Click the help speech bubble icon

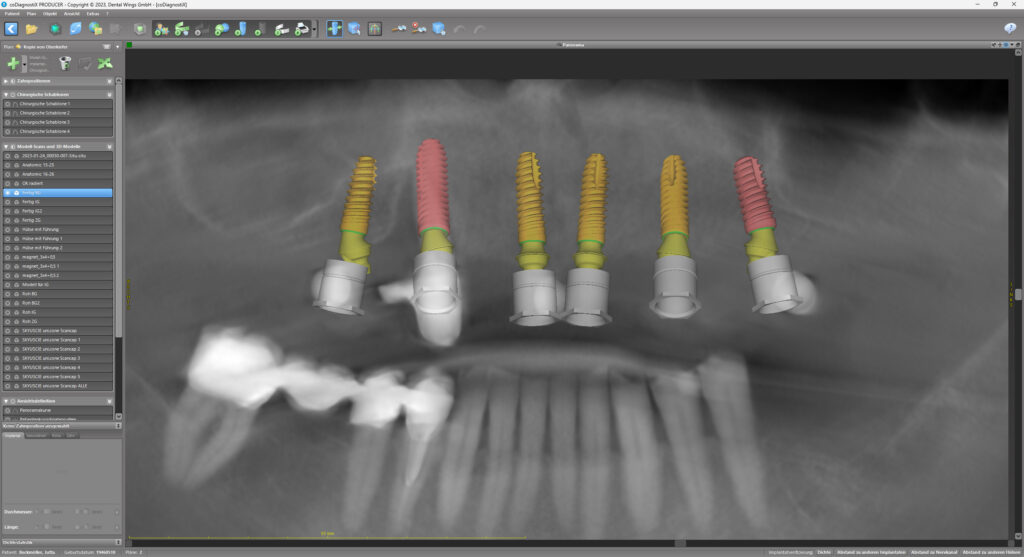[1010, 29]
